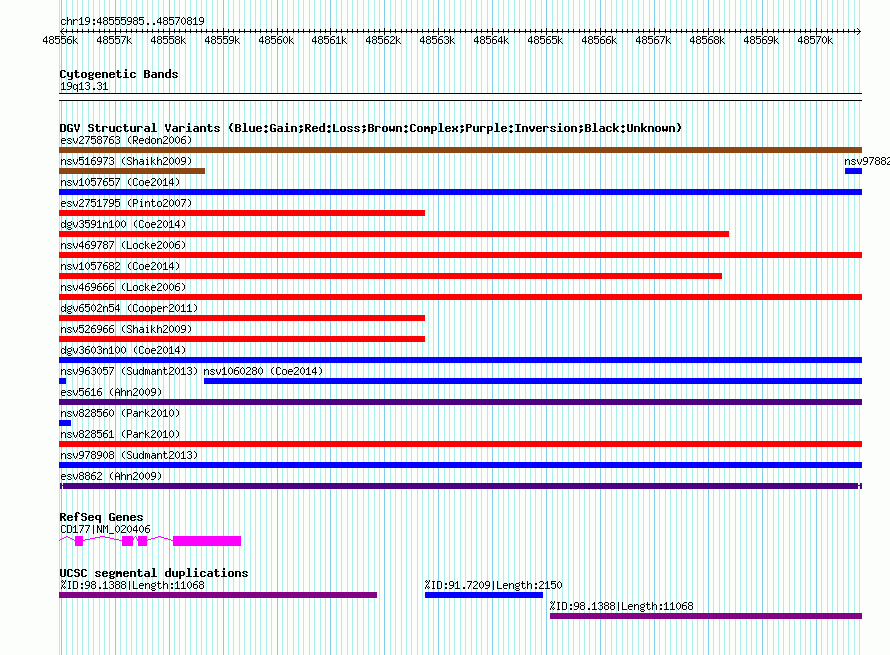Click the esv2758763 (Redon2006) brown variant bar

pos(460,150)
